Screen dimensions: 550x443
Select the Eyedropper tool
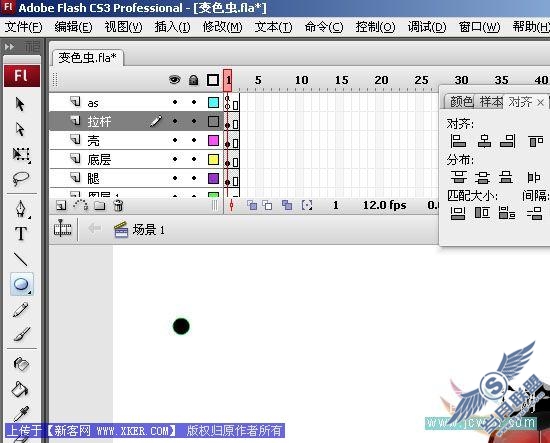tap(21, 413)
